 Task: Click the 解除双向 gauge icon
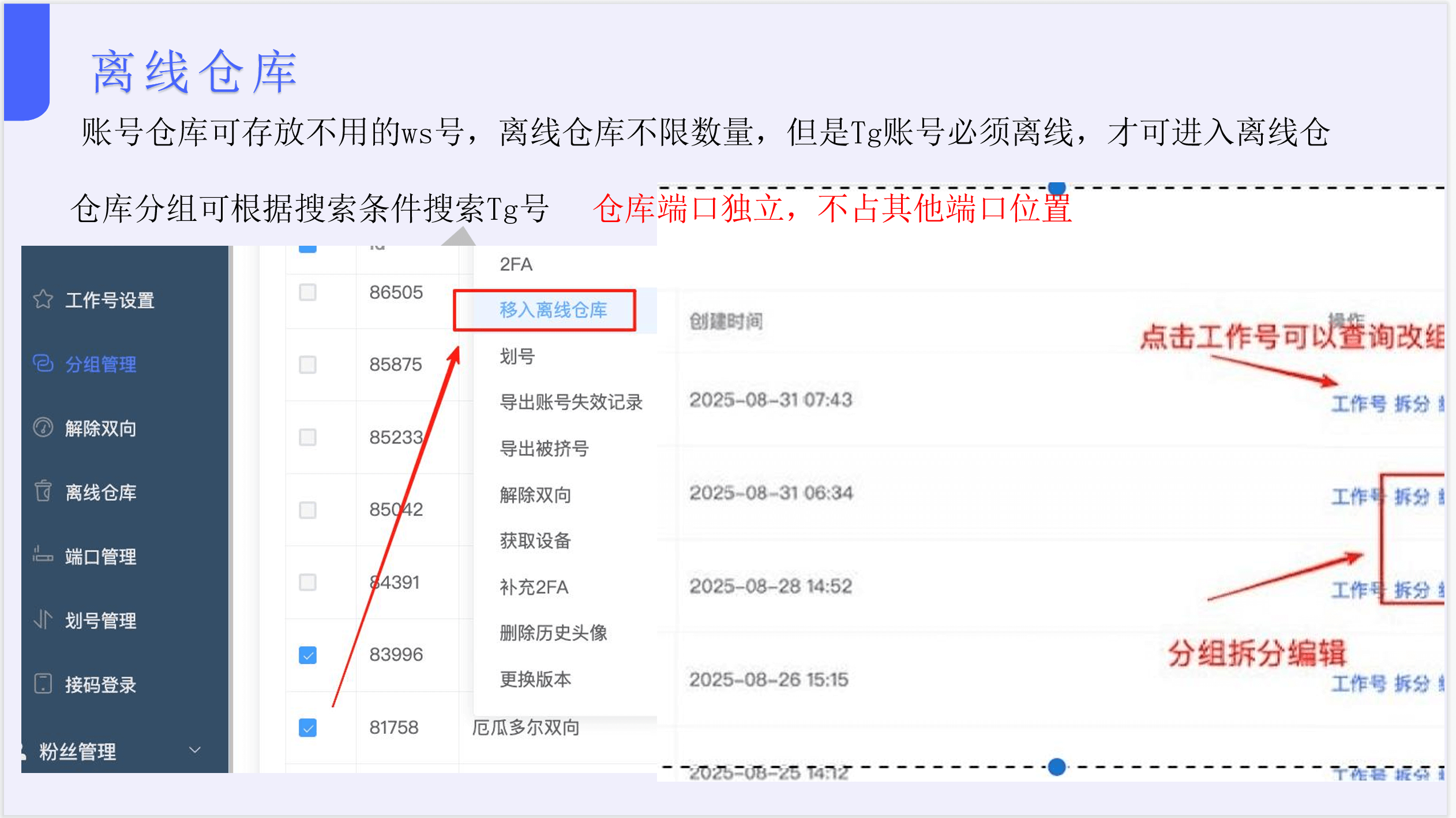tap(43, 428)
